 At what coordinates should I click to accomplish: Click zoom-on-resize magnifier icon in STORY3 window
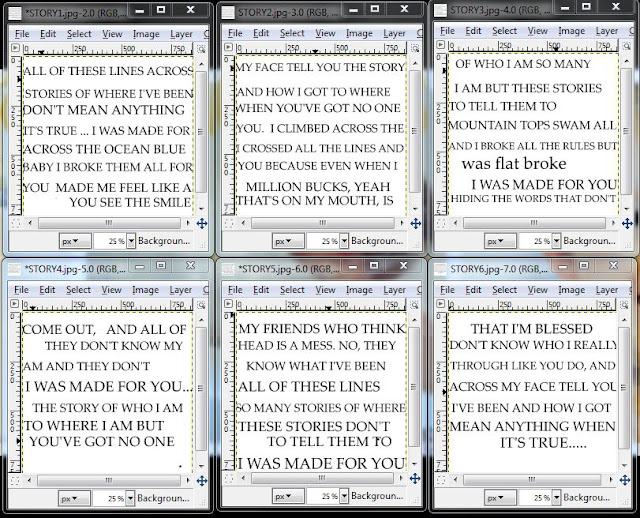click(627, 46)
